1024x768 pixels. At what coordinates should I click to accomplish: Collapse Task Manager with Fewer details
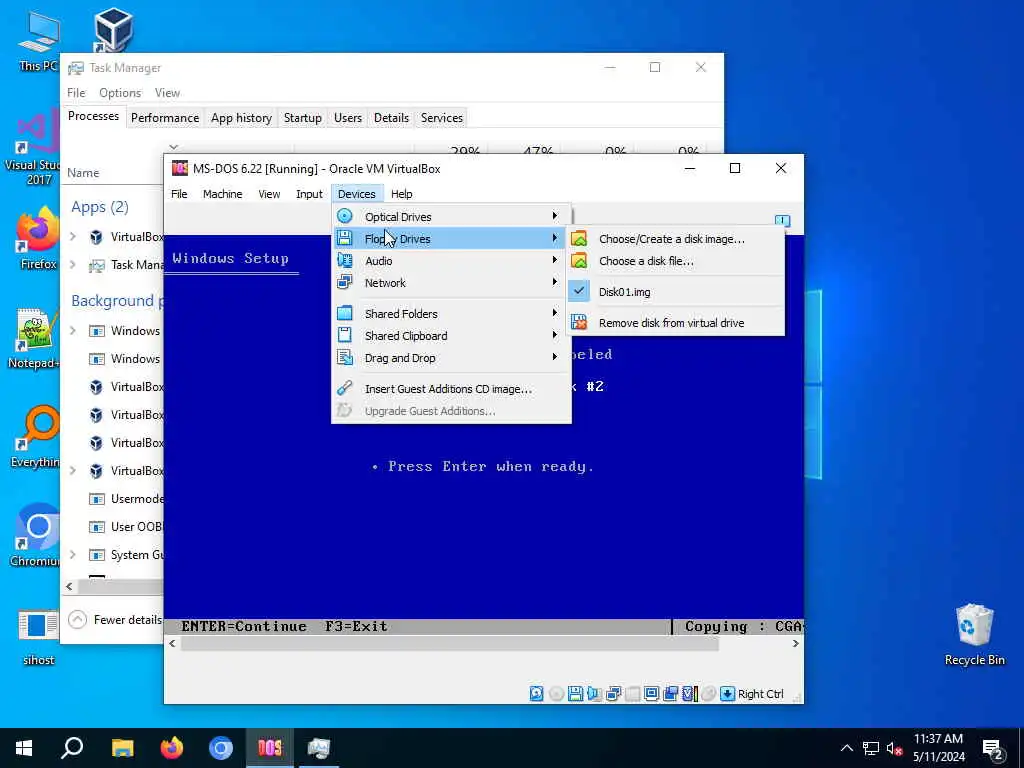pos(115,619)
